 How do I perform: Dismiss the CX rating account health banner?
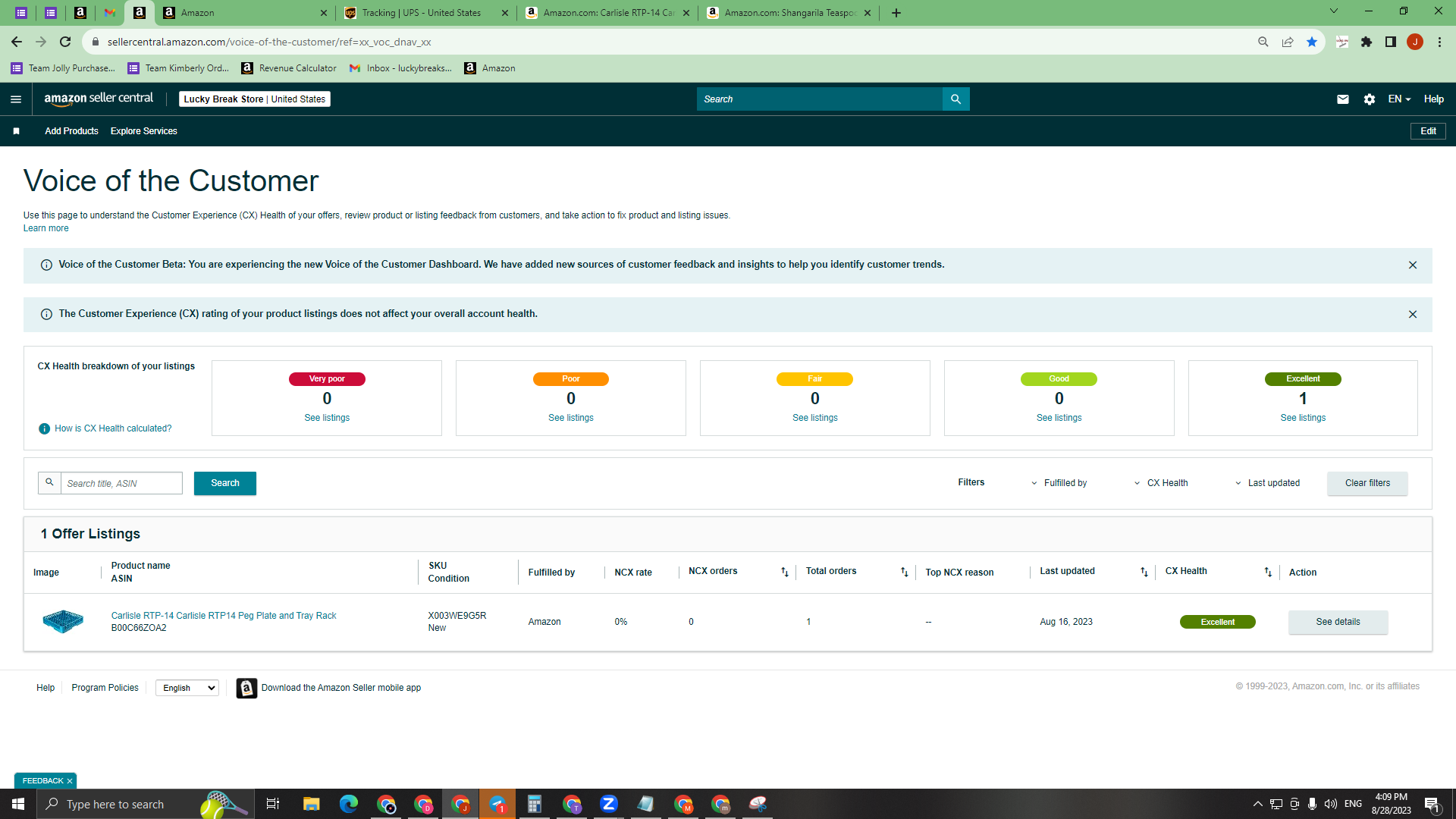pos(1412,315)
